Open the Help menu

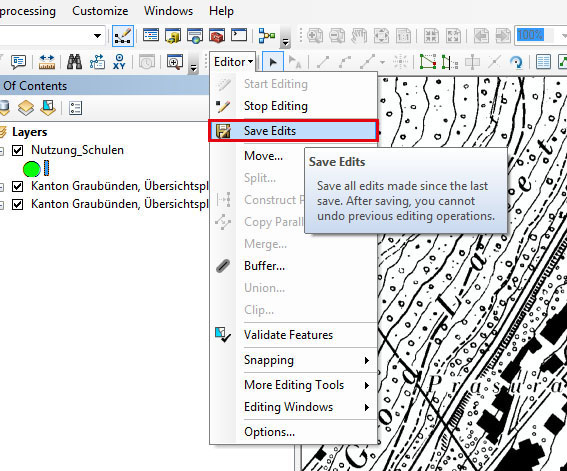click(x=221, y=11)
